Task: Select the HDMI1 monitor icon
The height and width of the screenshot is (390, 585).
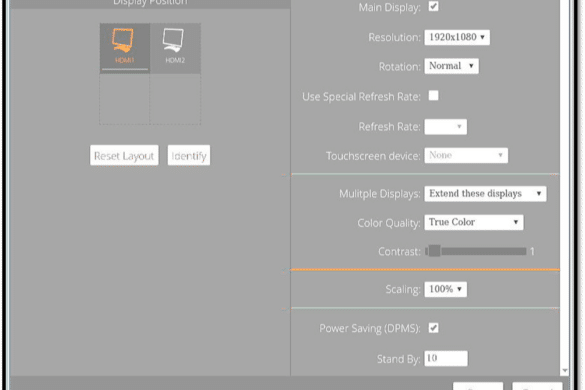Action: 125,48
